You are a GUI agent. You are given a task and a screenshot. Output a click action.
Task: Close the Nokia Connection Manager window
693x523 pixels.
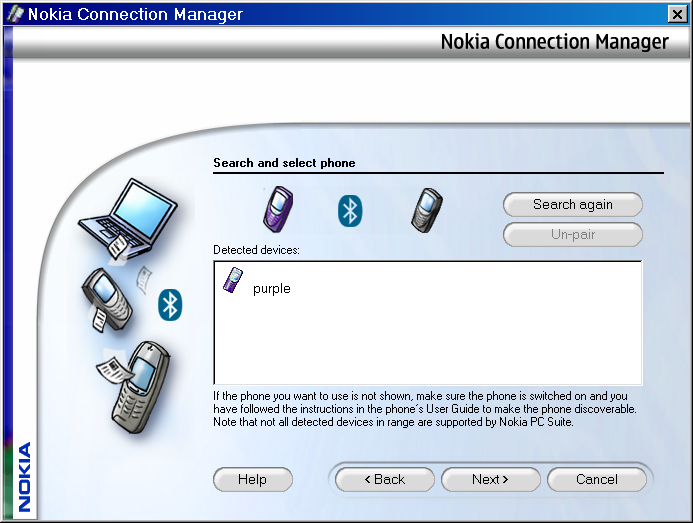click(677, 14)
